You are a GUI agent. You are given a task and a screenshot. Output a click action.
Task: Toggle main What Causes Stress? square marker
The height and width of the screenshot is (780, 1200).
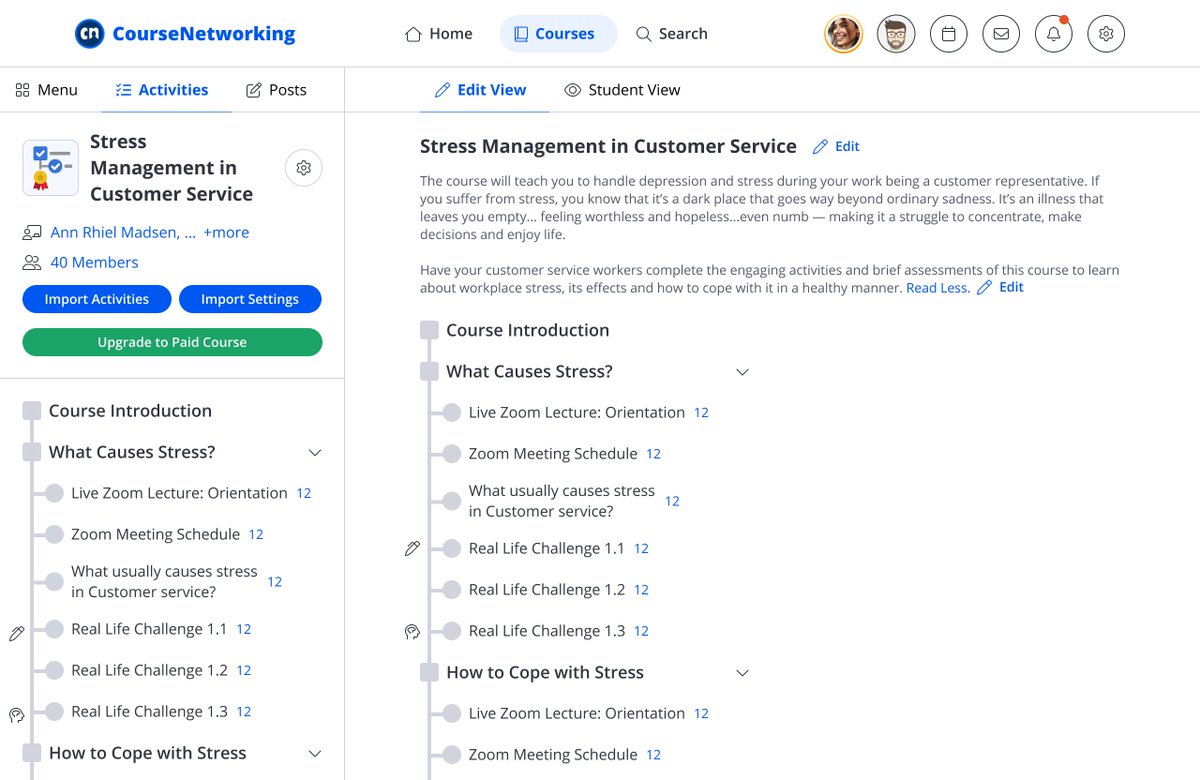(429, 371)
